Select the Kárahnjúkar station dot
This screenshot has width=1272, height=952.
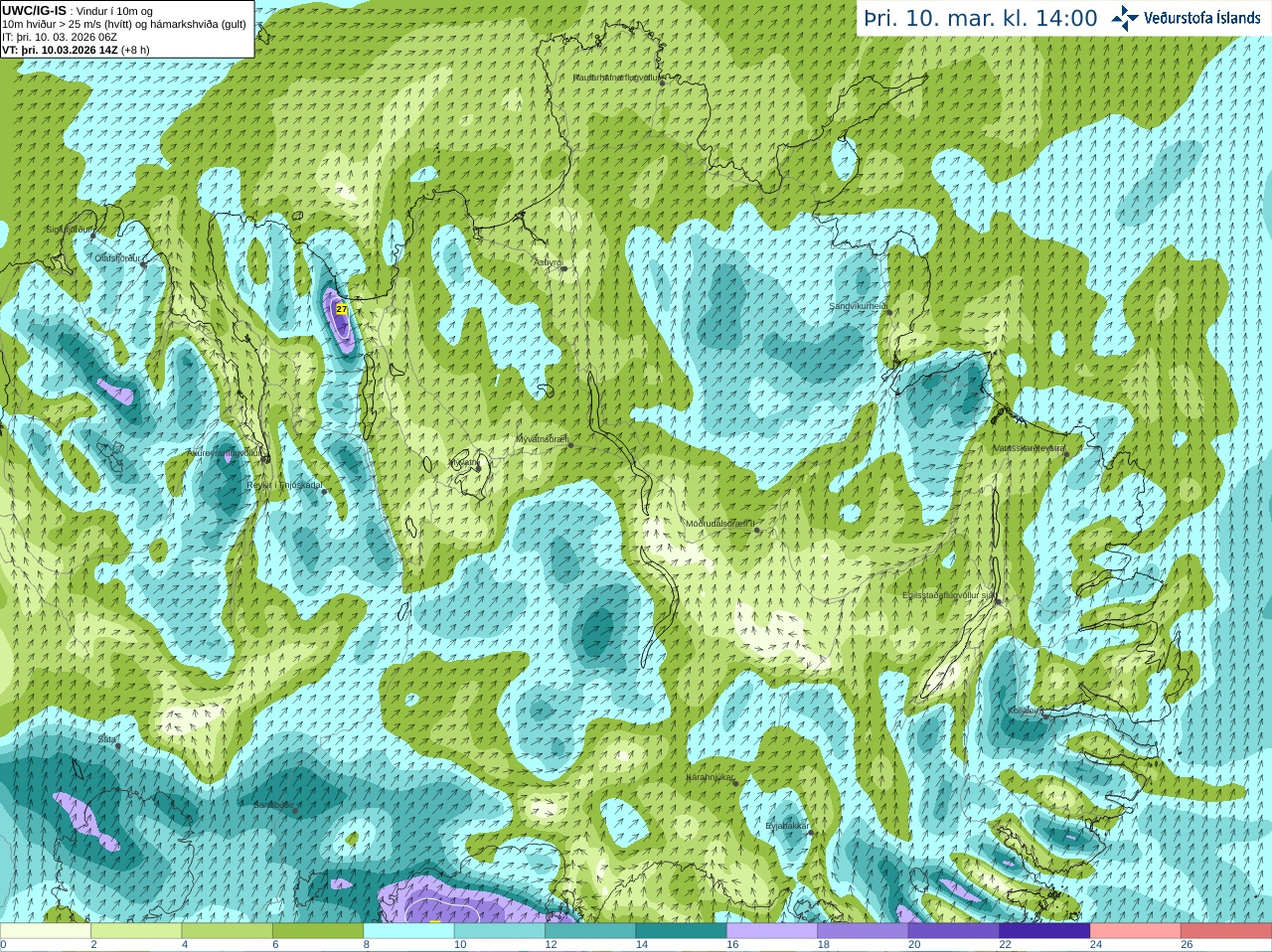pos(735,783)
